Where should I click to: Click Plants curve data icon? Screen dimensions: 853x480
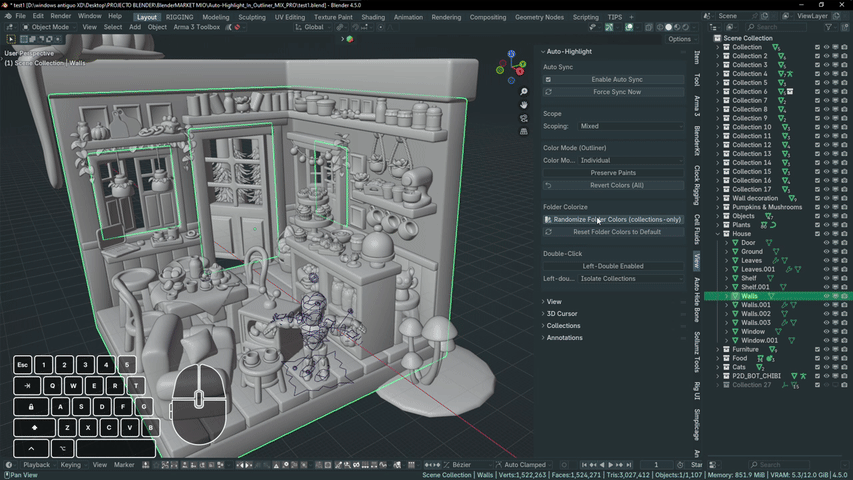[773, 225]
